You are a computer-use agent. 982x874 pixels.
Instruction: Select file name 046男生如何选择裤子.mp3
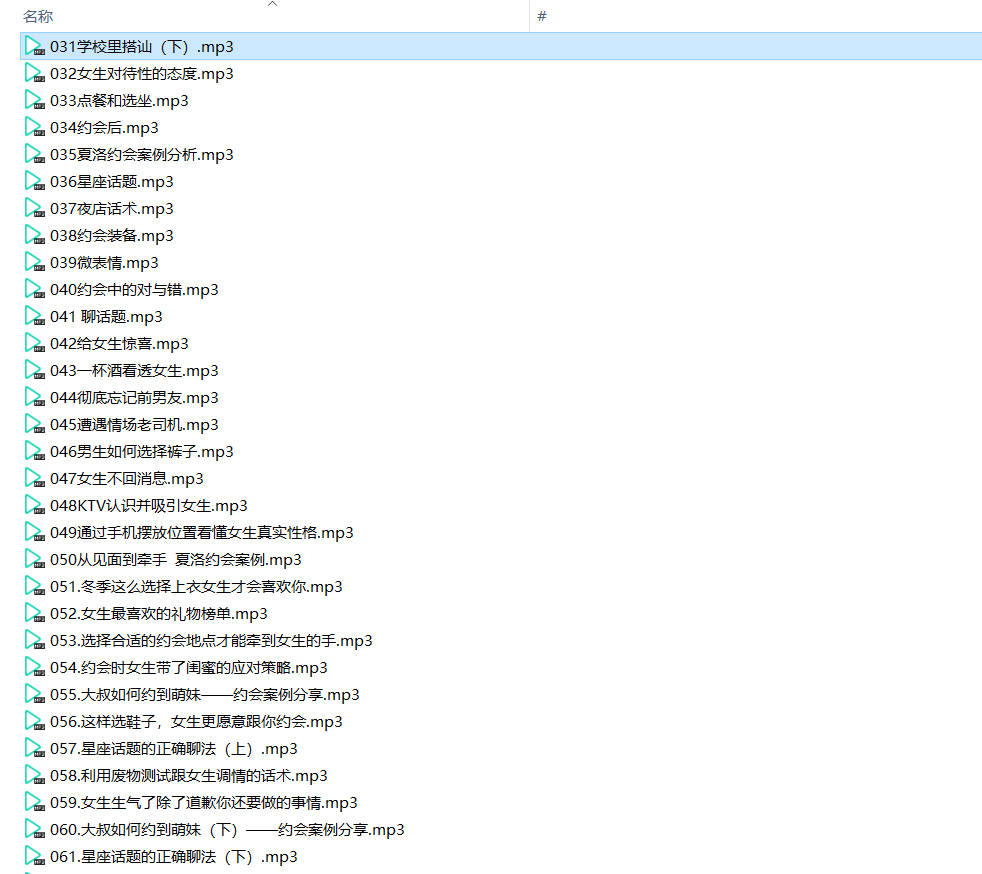[142, 451]
